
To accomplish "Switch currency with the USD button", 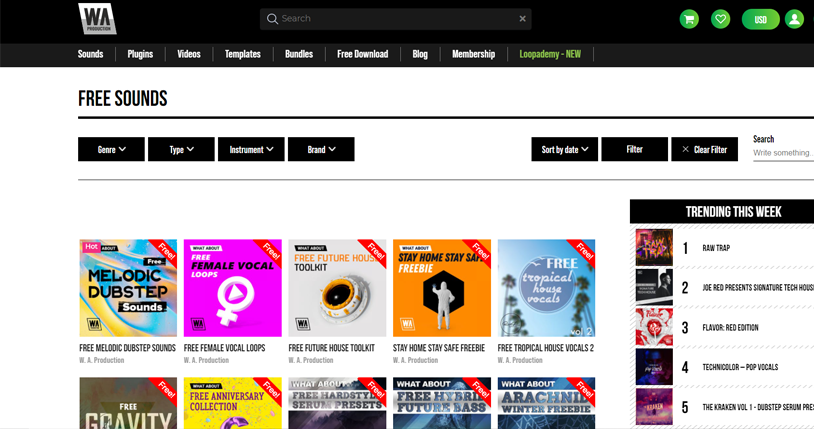I will tap(760, 19).
